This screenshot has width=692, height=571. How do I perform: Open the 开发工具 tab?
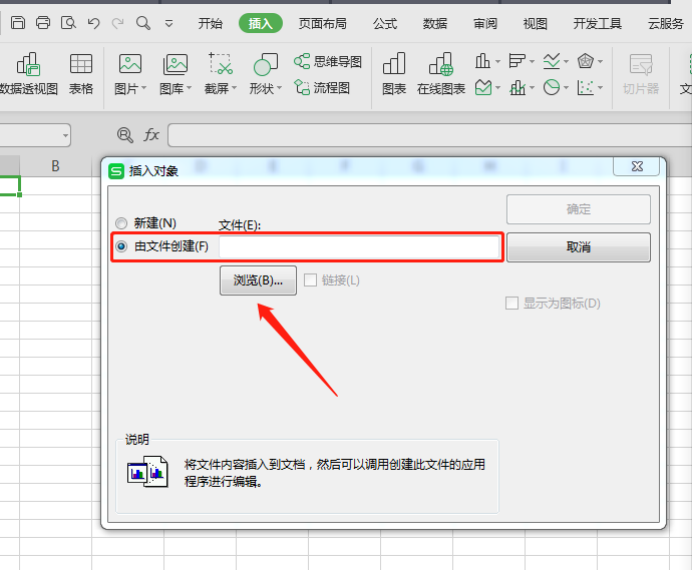pos(597,23)
